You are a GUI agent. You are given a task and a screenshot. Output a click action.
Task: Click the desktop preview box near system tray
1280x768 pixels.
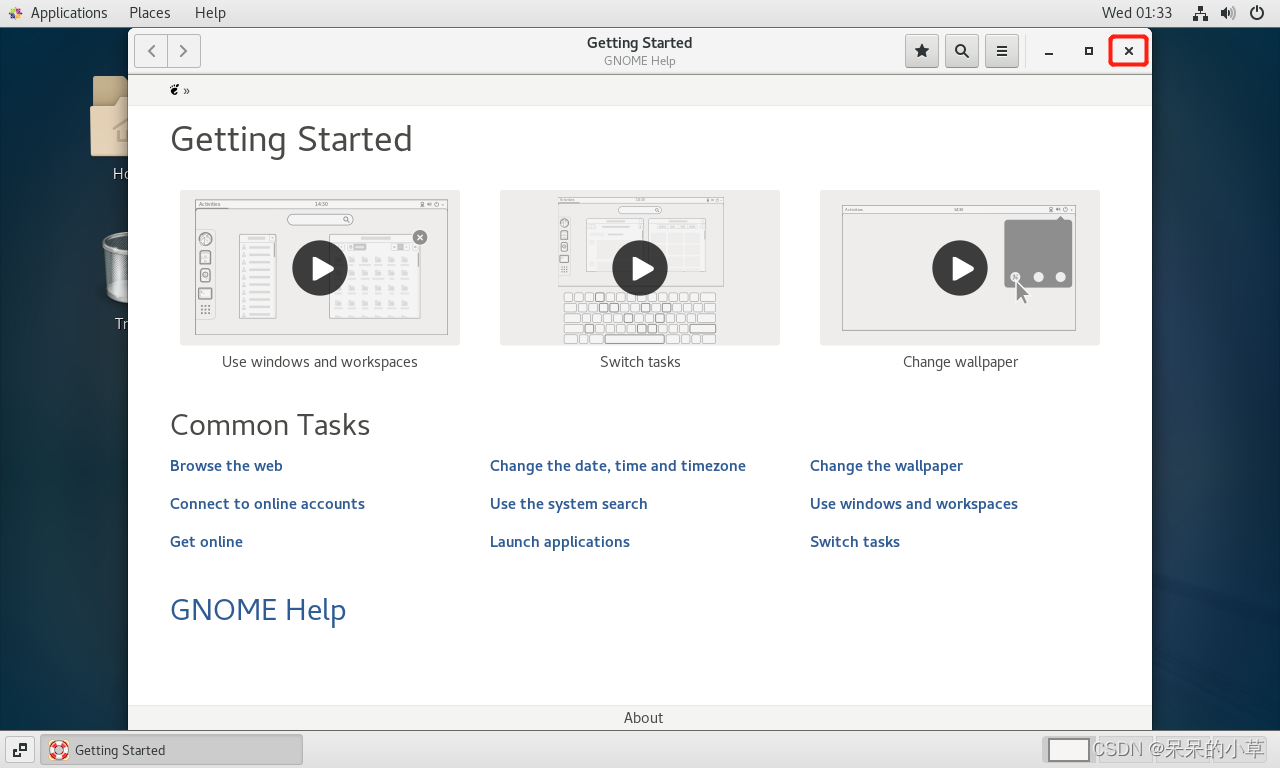point(1067,749)
